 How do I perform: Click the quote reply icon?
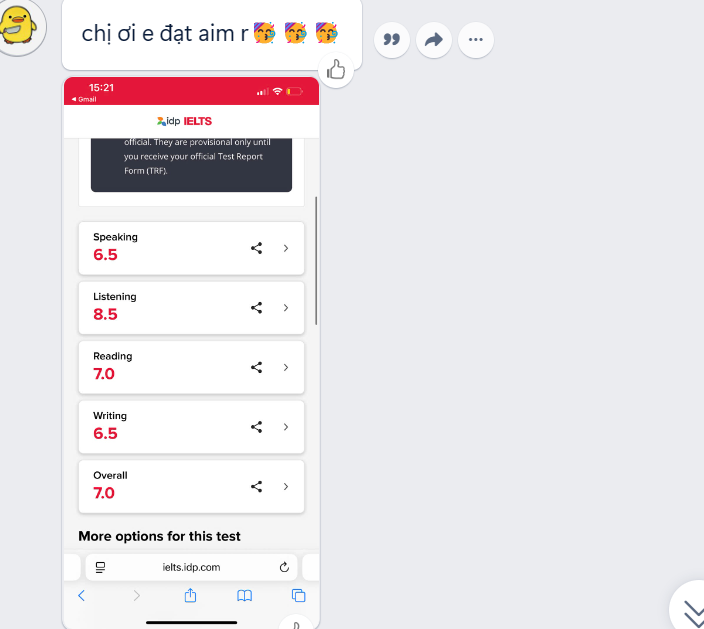point(392,40)
